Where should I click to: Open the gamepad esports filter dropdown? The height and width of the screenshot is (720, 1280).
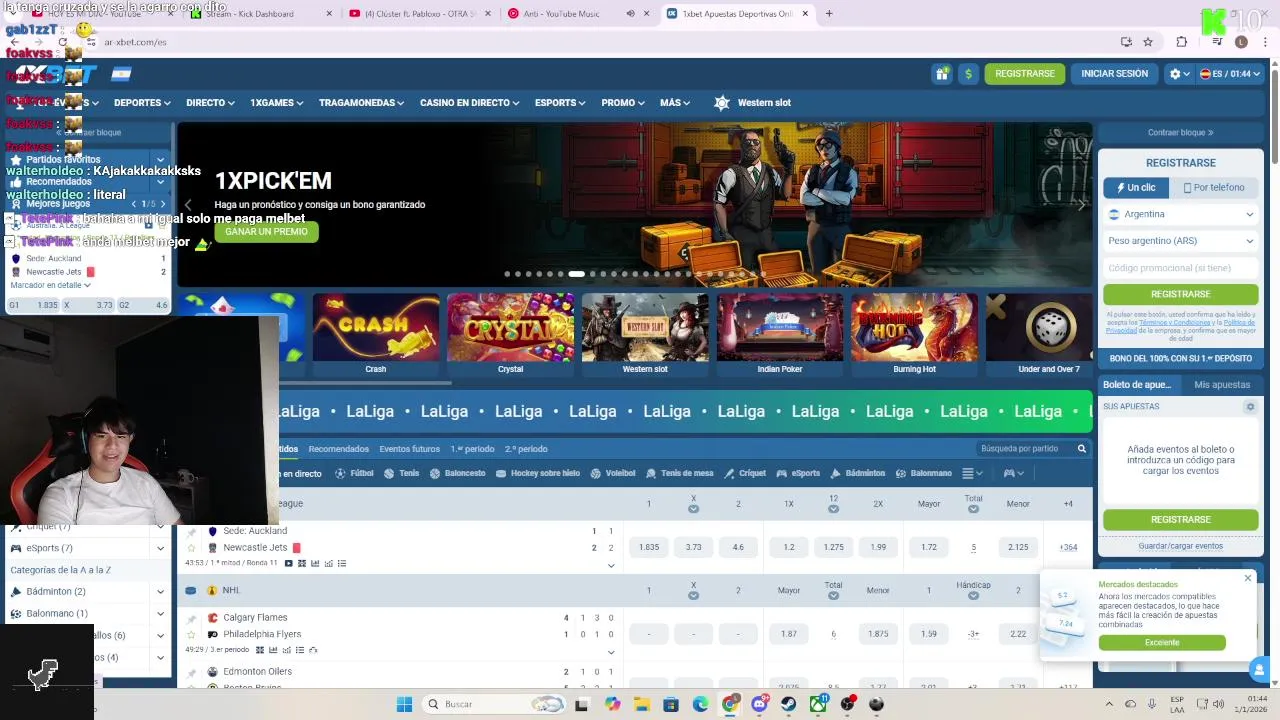point(1014,473)
